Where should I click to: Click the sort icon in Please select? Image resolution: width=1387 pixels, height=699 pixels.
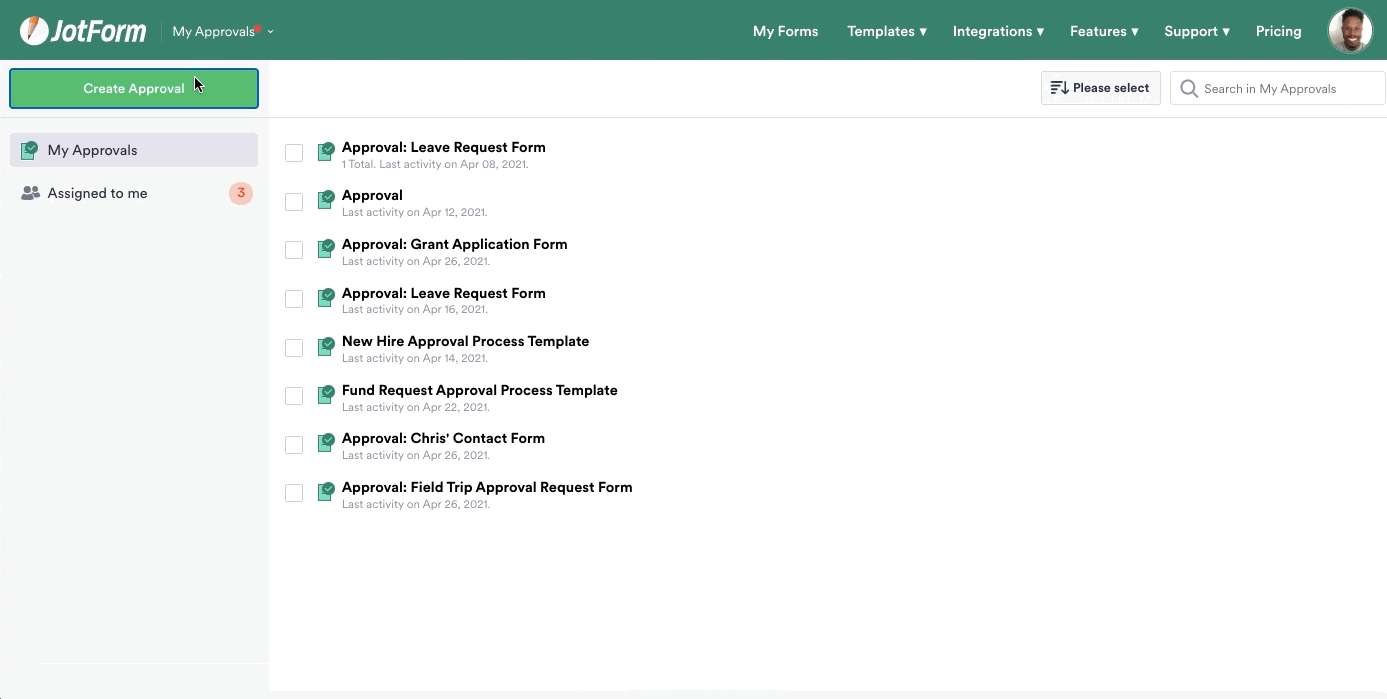click(x=1060, y=88)
